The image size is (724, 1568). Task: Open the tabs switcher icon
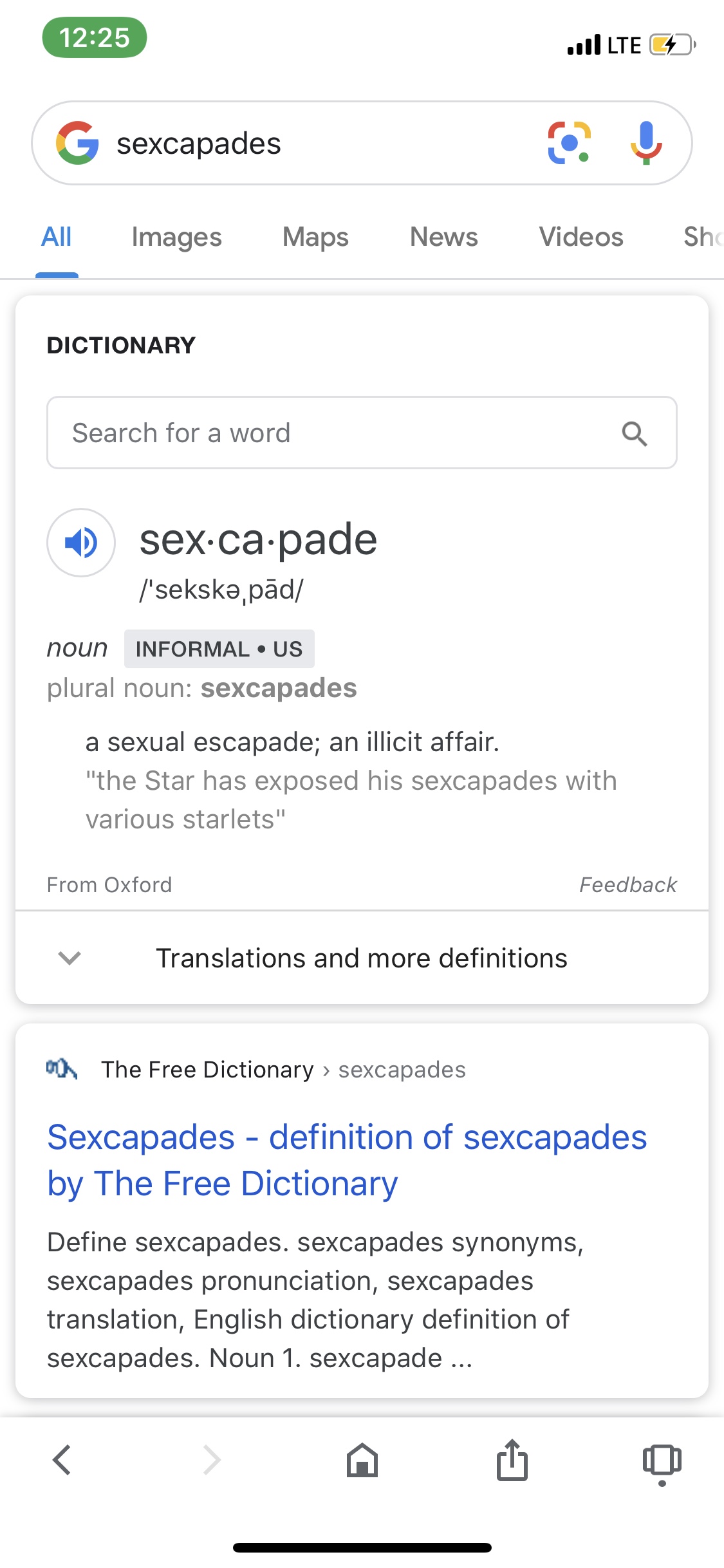pyautogui.click(x=662, y=1464)
